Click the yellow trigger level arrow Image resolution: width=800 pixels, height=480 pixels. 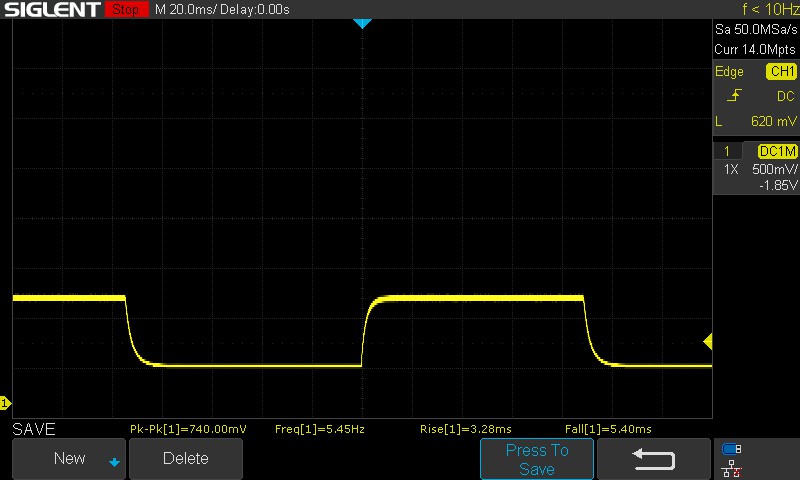point(708,341)
